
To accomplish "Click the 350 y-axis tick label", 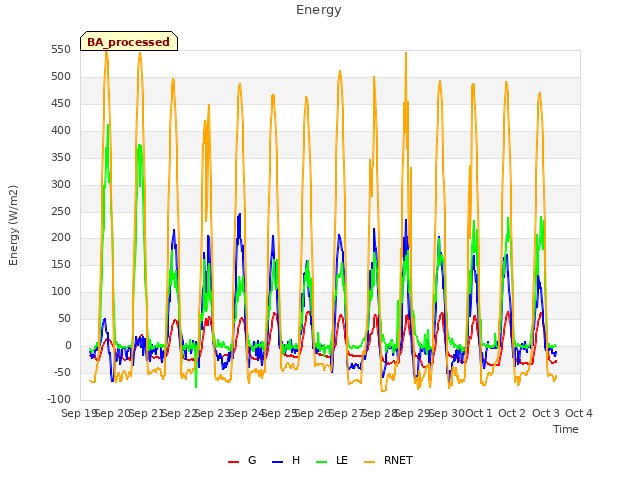I will [x=61, y=157].
